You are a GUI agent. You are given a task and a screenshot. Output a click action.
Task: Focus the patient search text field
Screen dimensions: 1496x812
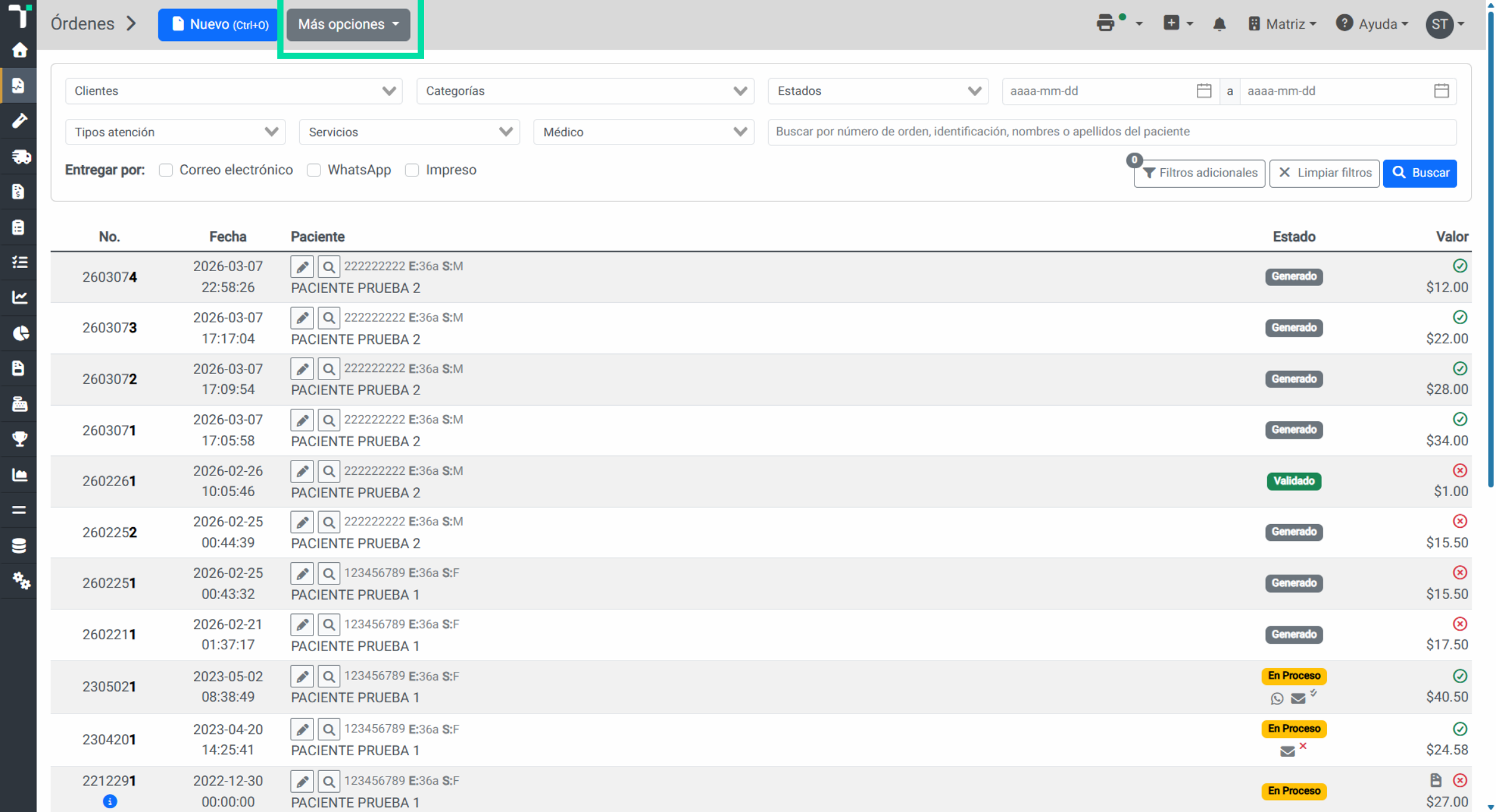pyautogui.click(x=1111, y=131)
